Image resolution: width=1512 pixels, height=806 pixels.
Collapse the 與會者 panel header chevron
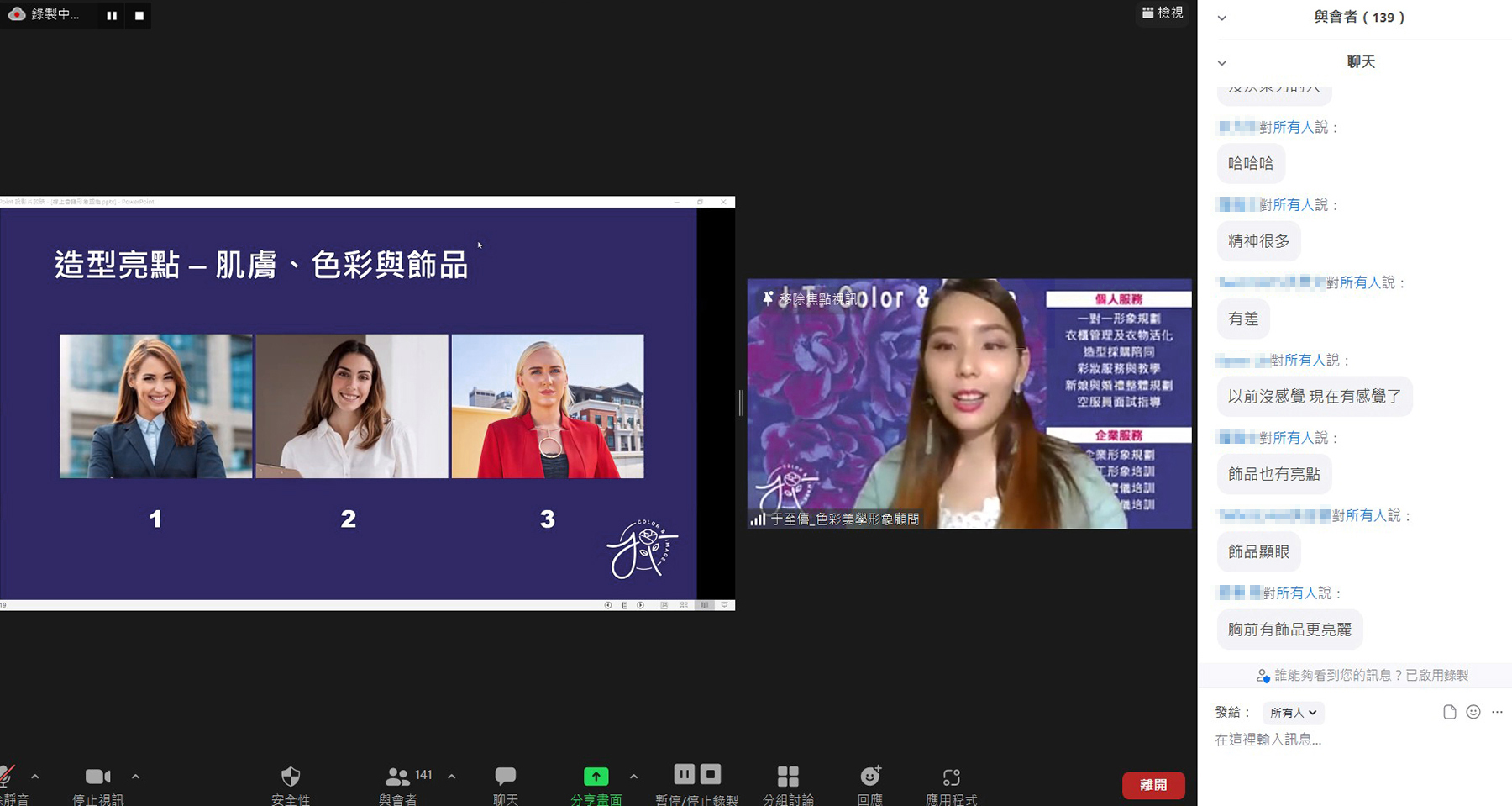tap(1222, 18)
